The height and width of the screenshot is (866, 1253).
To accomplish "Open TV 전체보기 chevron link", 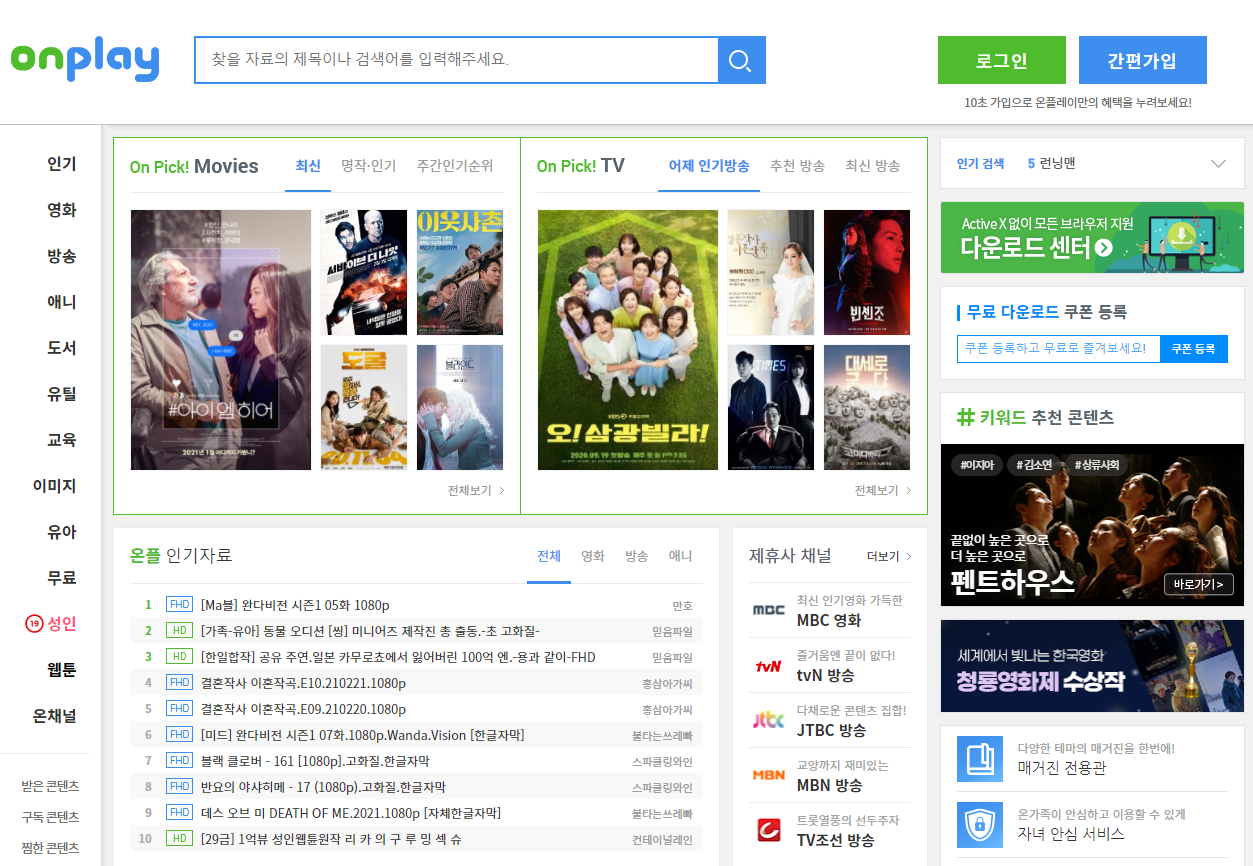I will click(x=883, y=491).
